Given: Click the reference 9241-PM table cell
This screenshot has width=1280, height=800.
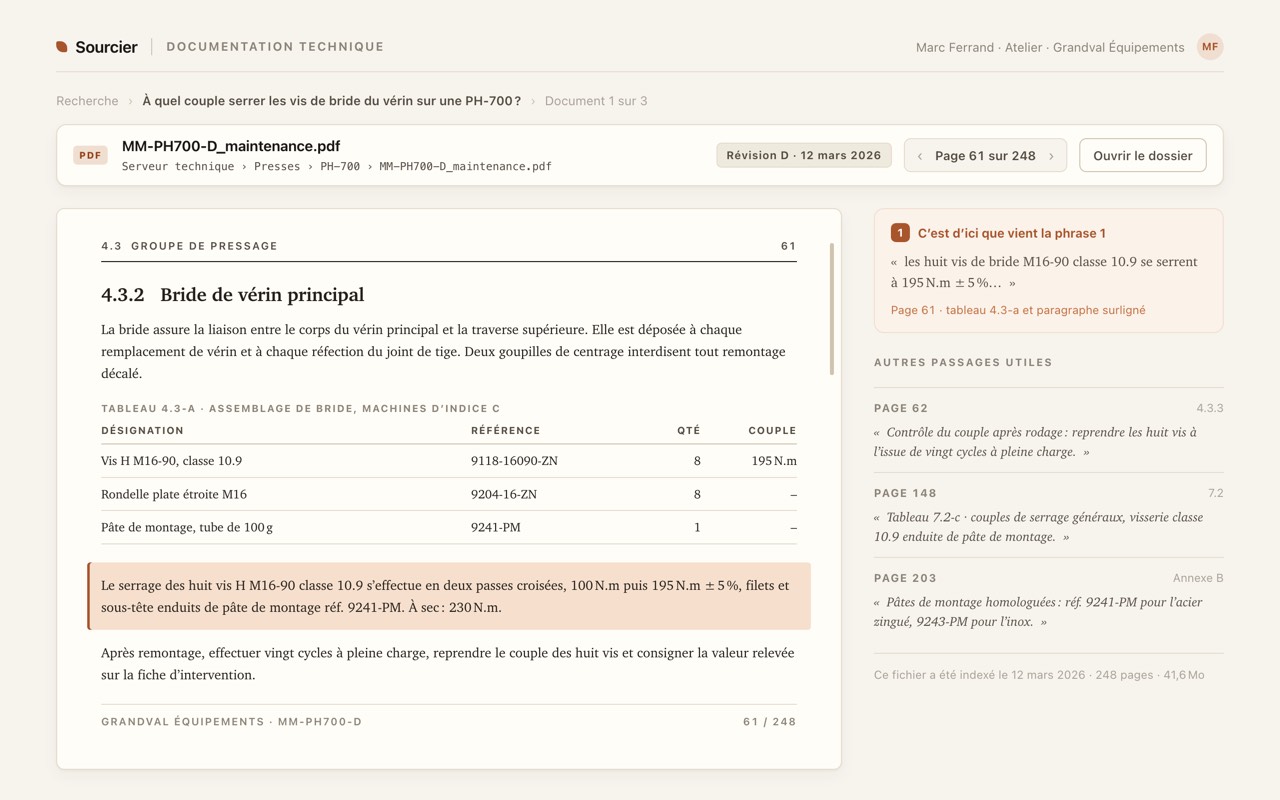Looking at the screenshot, I should click(x=496, y=527).
